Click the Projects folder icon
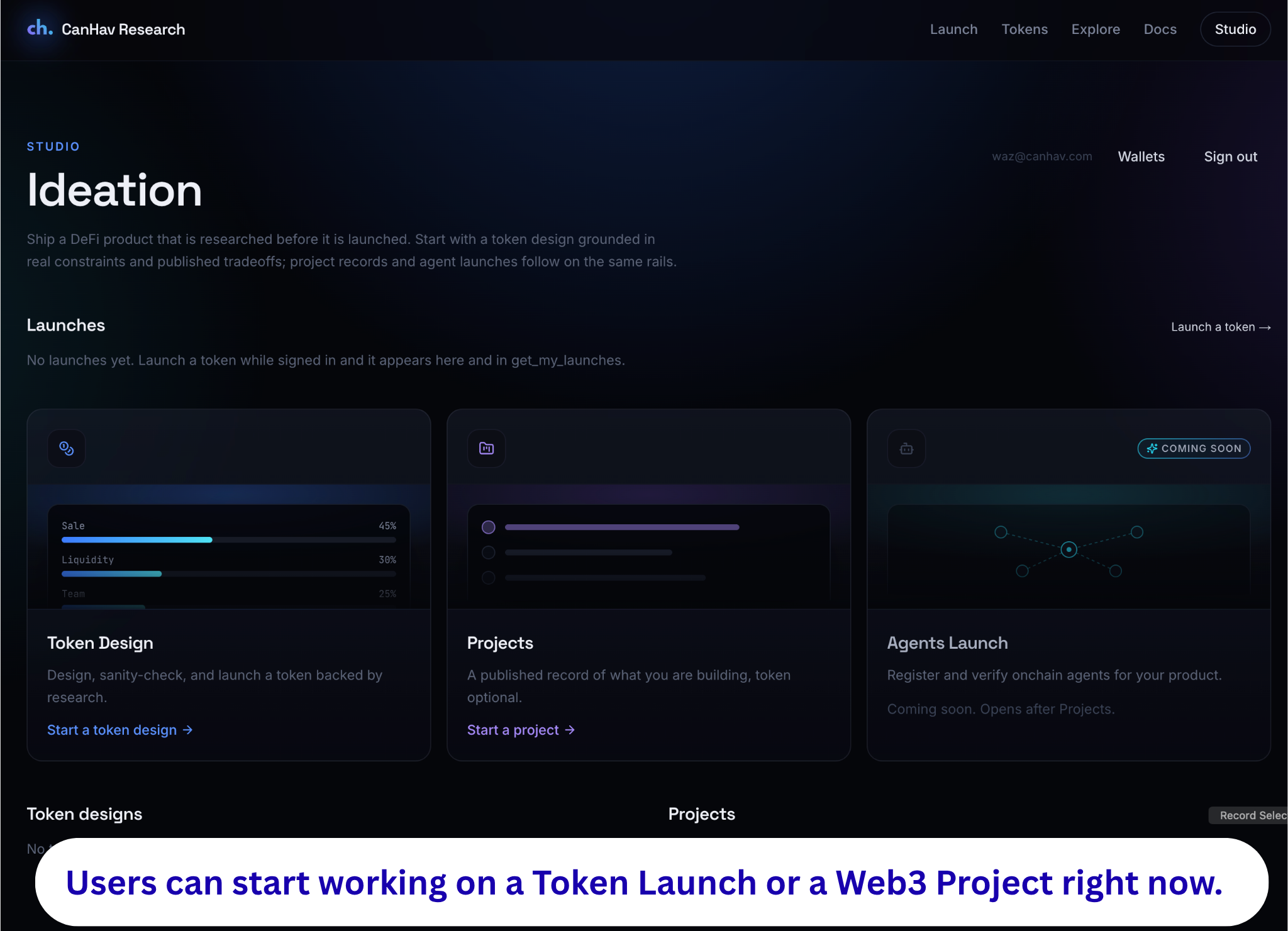The image size is (1288, 931). pos(487,448)
